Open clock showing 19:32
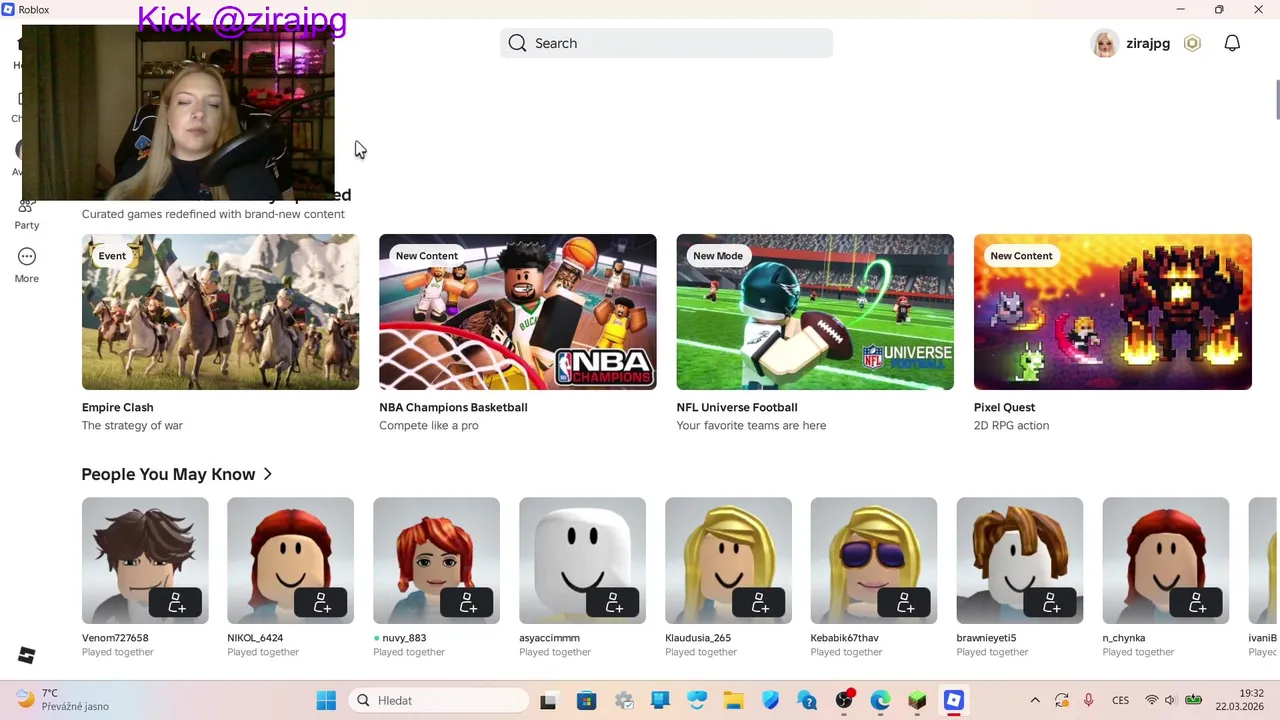The image size is (1280, 720). [x=1240, y=700]
